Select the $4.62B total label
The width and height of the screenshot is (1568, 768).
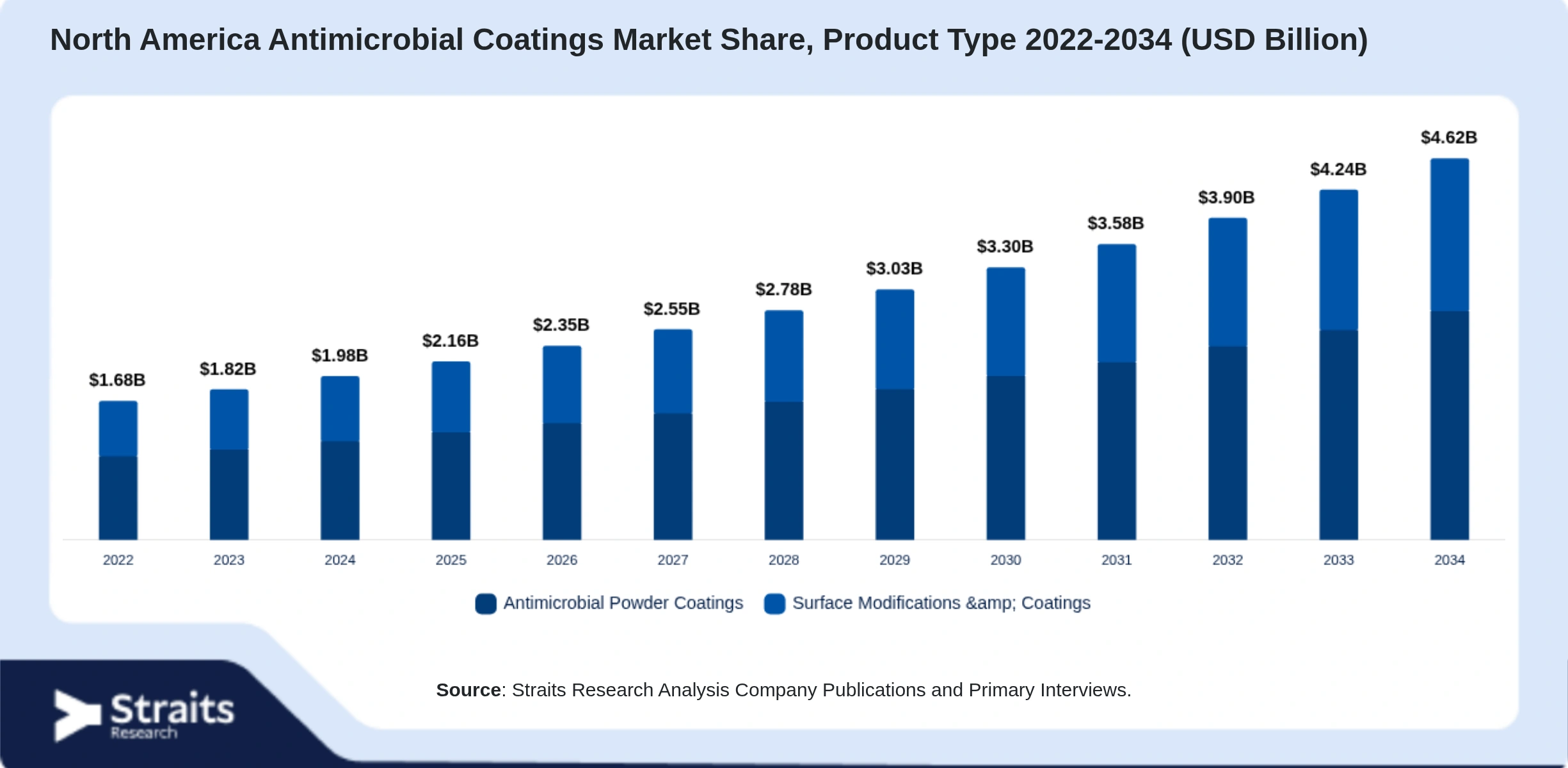click(1450, 137)
